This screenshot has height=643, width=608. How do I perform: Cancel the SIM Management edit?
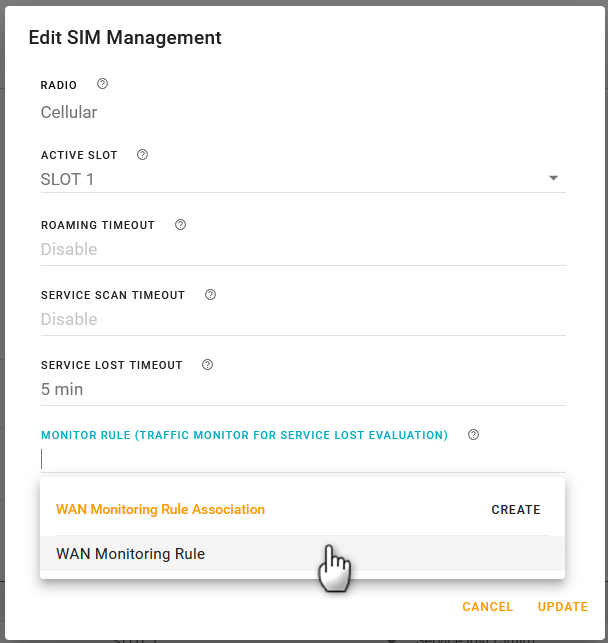(x=487, y=607)
